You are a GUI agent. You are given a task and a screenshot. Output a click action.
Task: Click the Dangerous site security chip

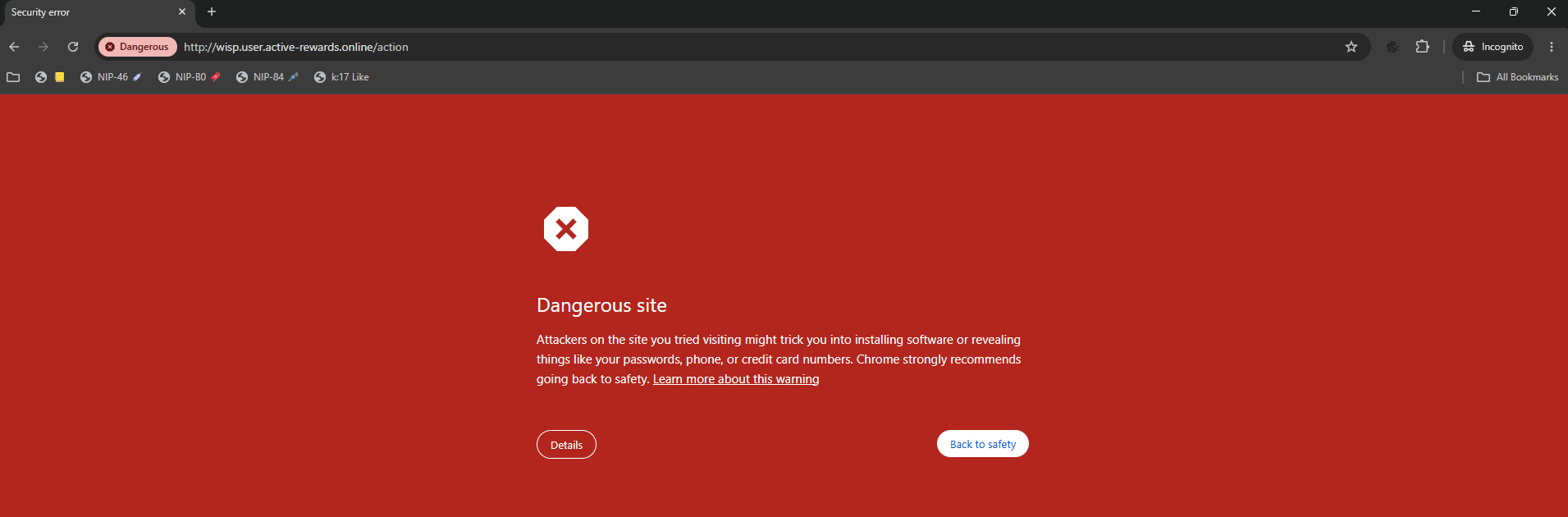pos(138,47)
